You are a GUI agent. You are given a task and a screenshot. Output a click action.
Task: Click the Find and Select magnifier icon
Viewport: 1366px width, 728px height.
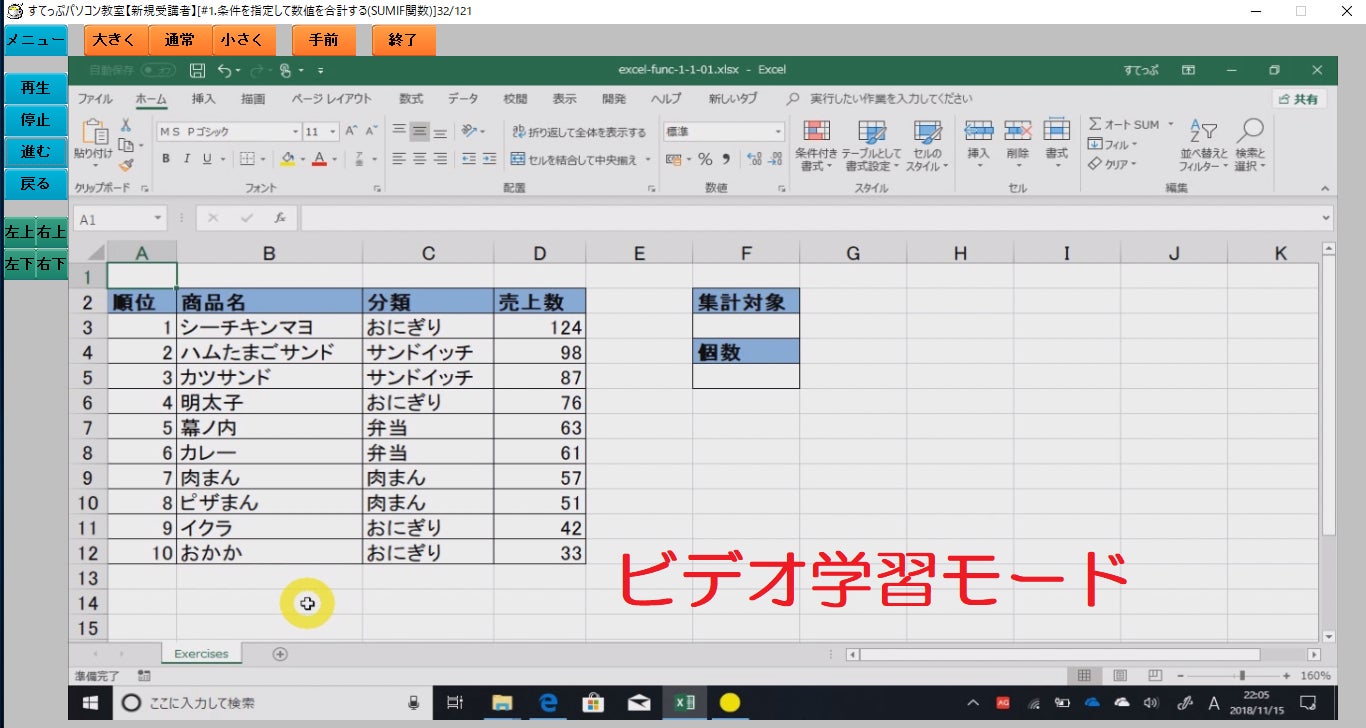pos(1250,131)
